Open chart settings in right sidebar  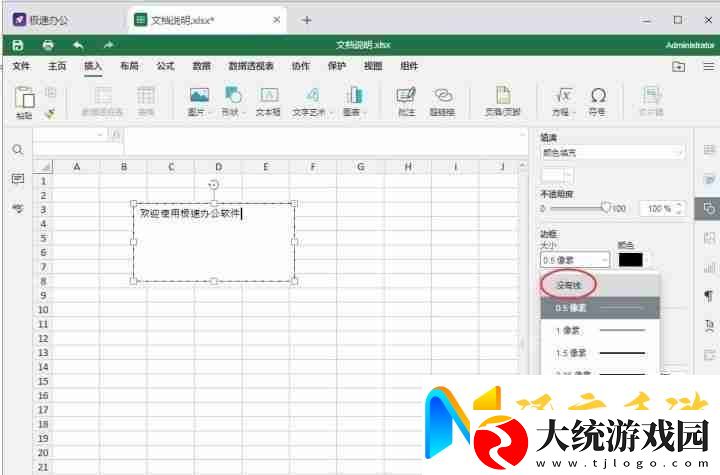(709, 267)
